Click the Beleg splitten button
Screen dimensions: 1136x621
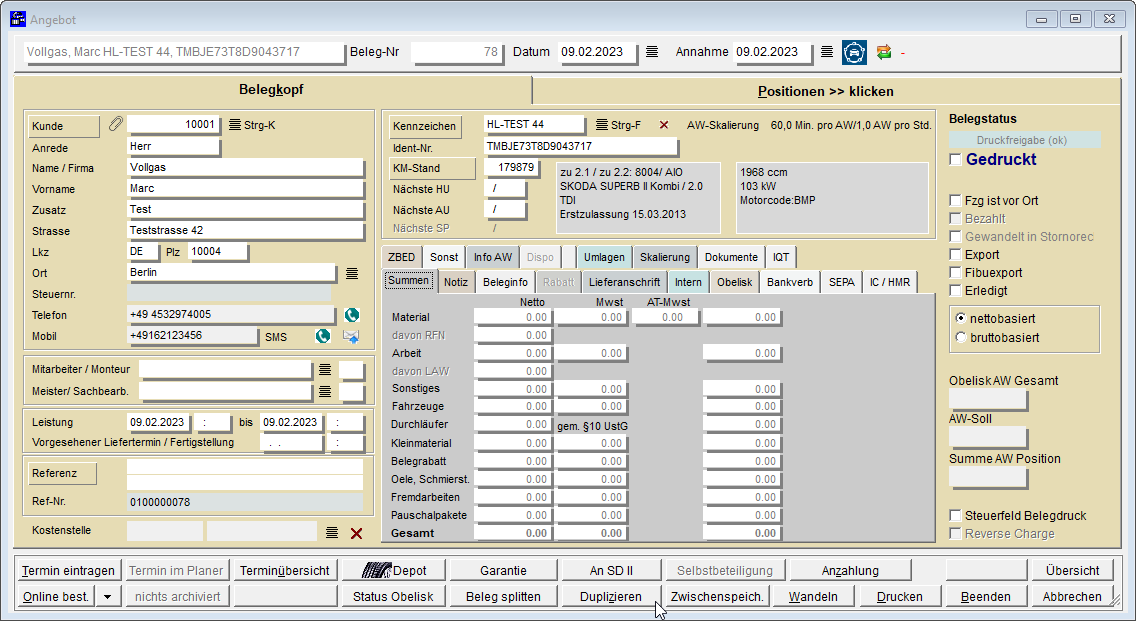504,596
